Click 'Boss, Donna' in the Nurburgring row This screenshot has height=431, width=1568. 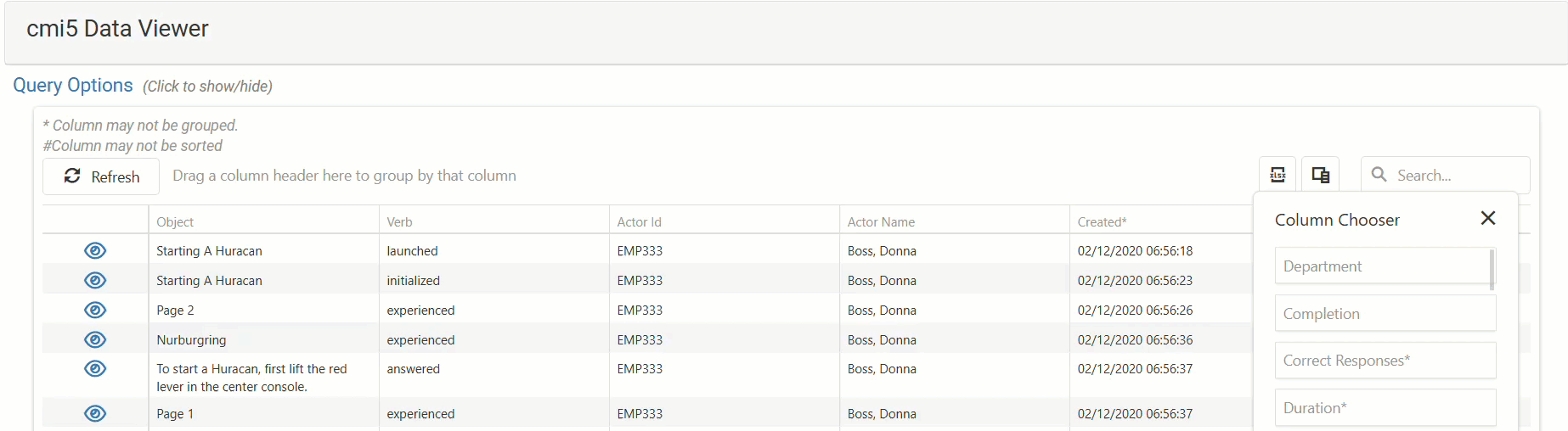[x=882, y=339]
